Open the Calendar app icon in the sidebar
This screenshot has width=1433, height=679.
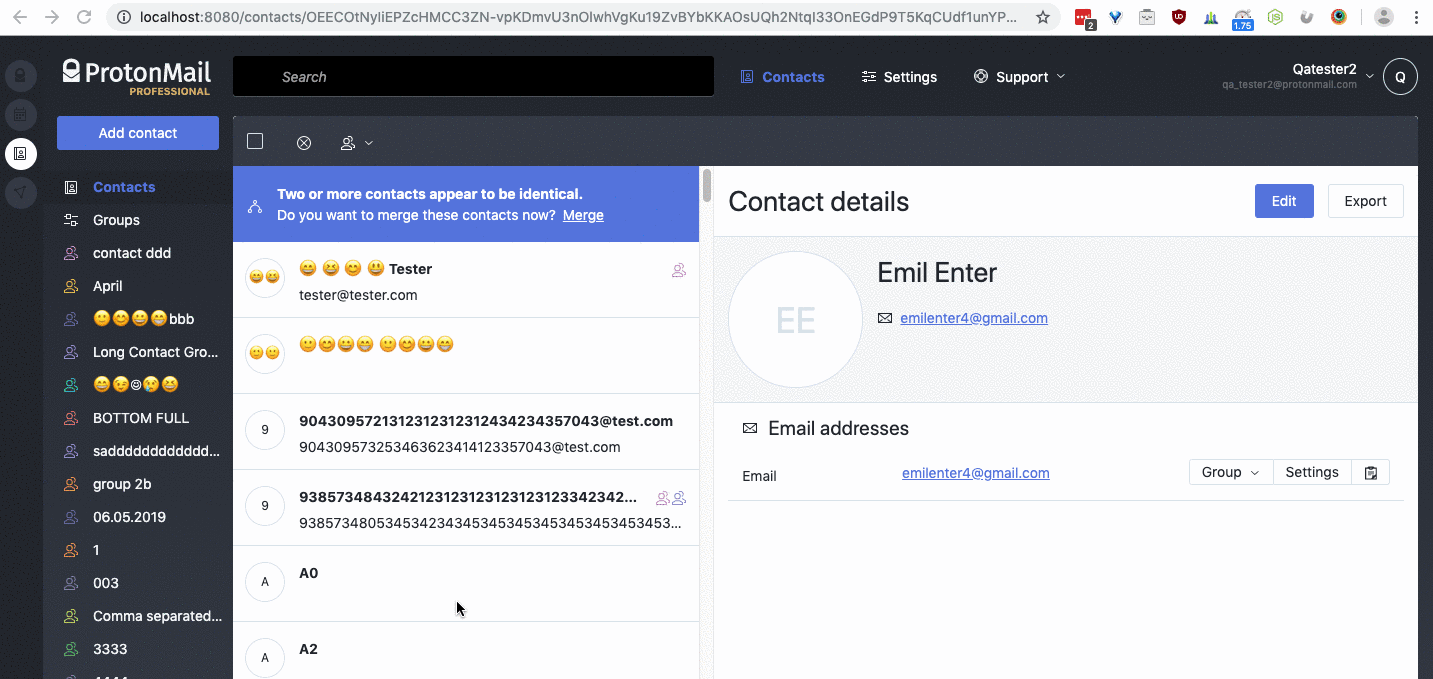coord(20,114)
